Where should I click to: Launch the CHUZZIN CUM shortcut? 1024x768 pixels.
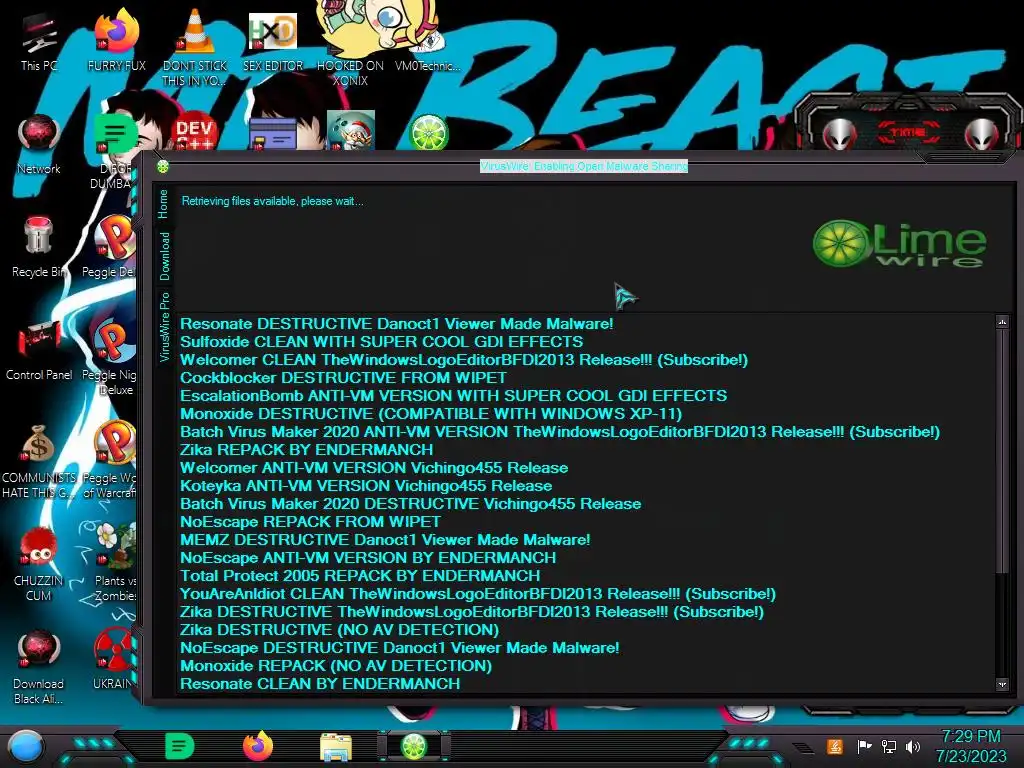click(39, 564)
